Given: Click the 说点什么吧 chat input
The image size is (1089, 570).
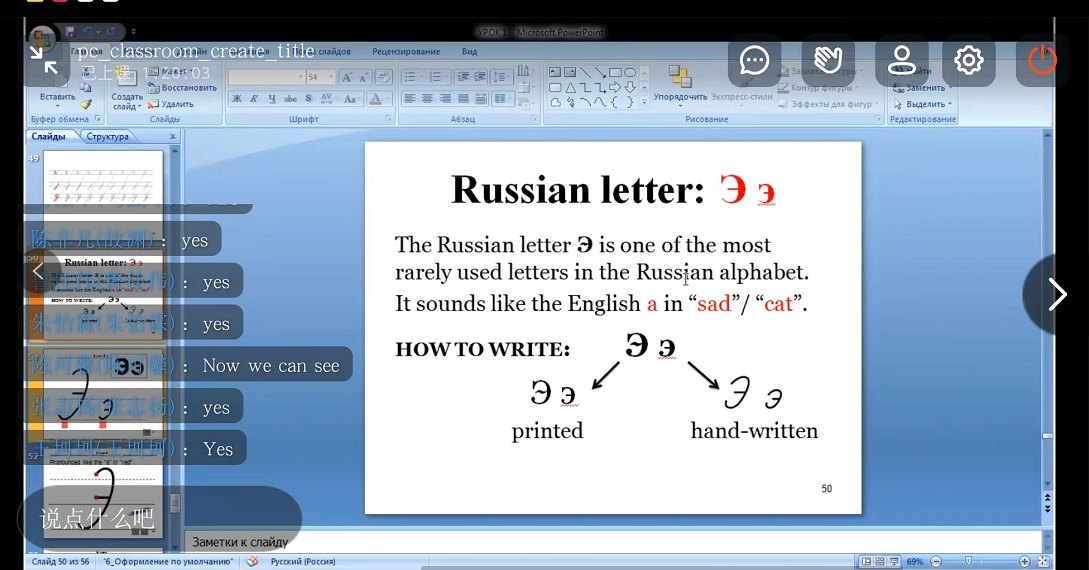Looking at the screenshot, I should tap(160, 518).
